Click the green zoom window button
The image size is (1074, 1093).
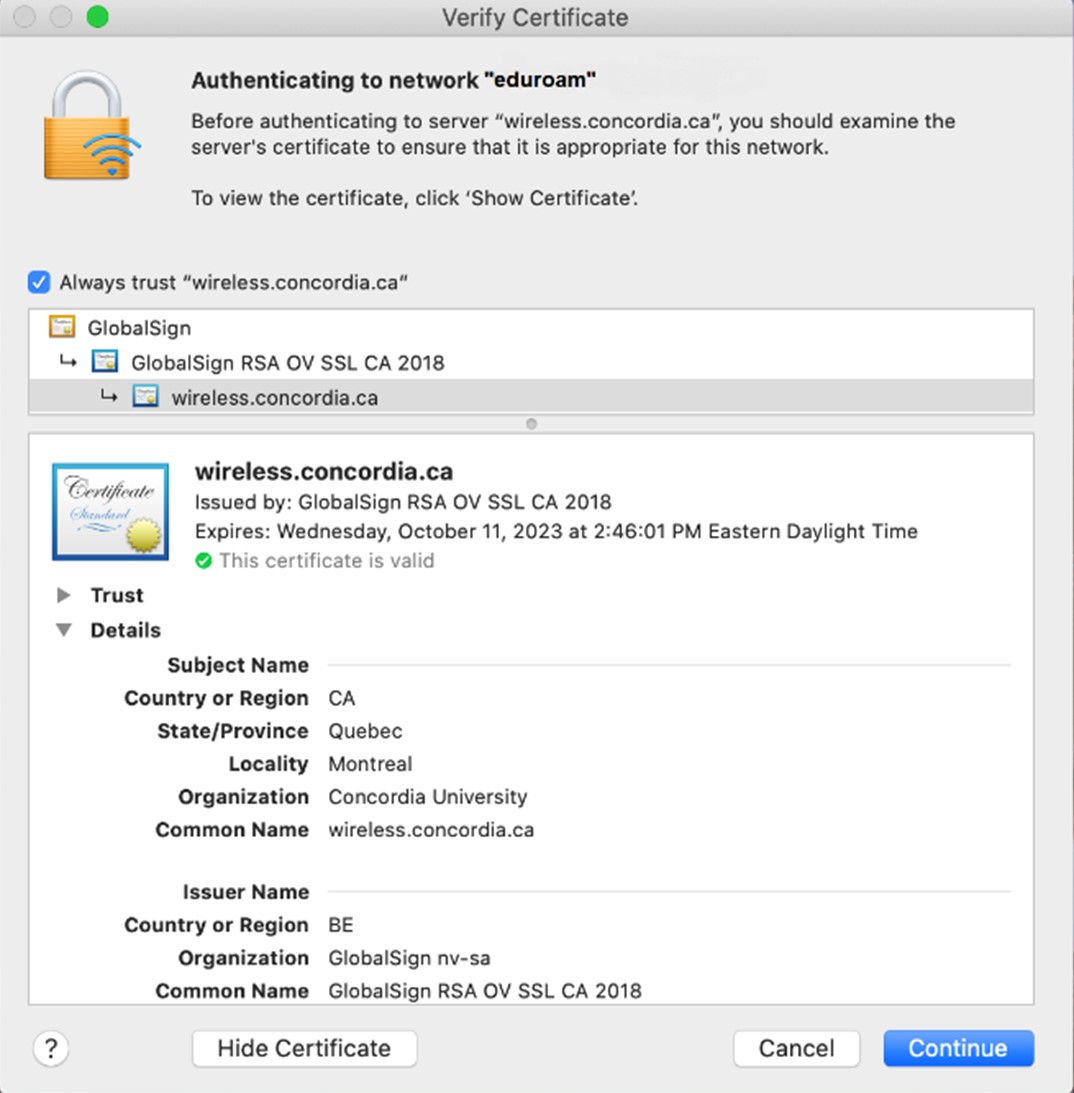pos(98,17)
